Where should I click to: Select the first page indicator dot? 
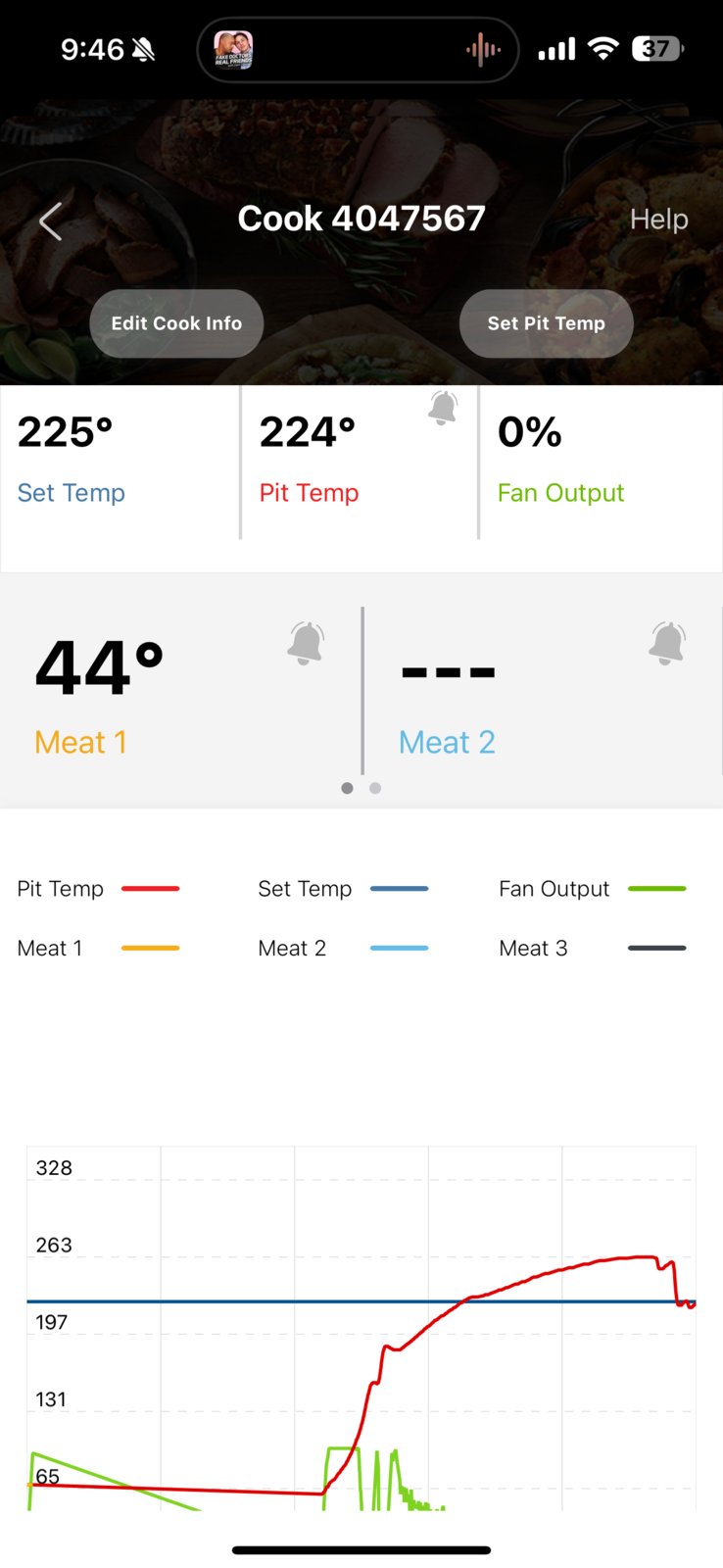click(347, 788)
